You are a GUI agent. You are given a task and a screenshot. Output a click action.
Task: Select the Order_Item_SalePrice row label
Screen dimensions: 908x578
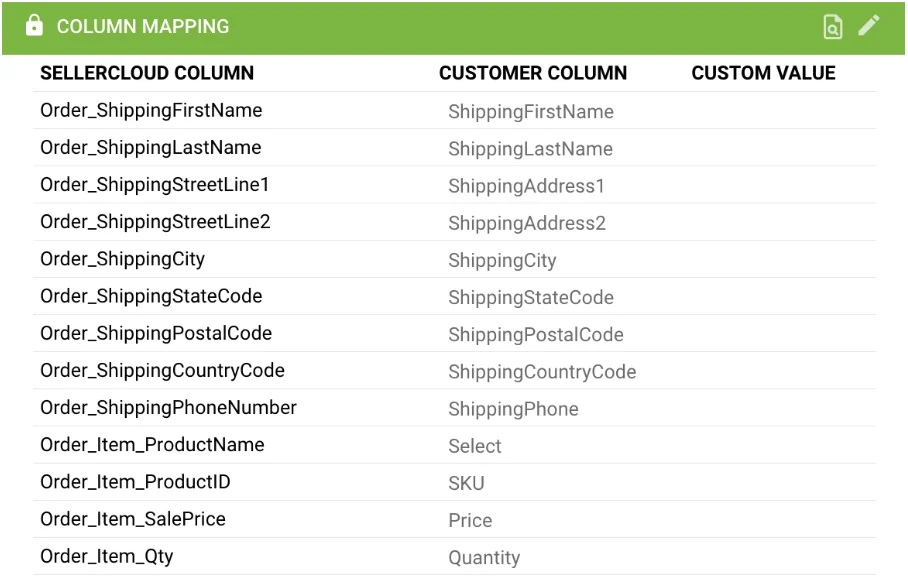click(133, 518)
